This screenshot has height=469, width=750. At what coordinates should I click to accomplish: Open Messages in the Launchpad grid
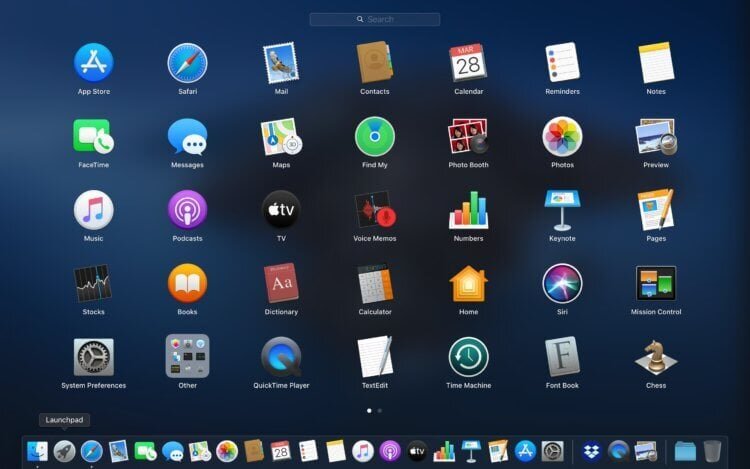188,137
